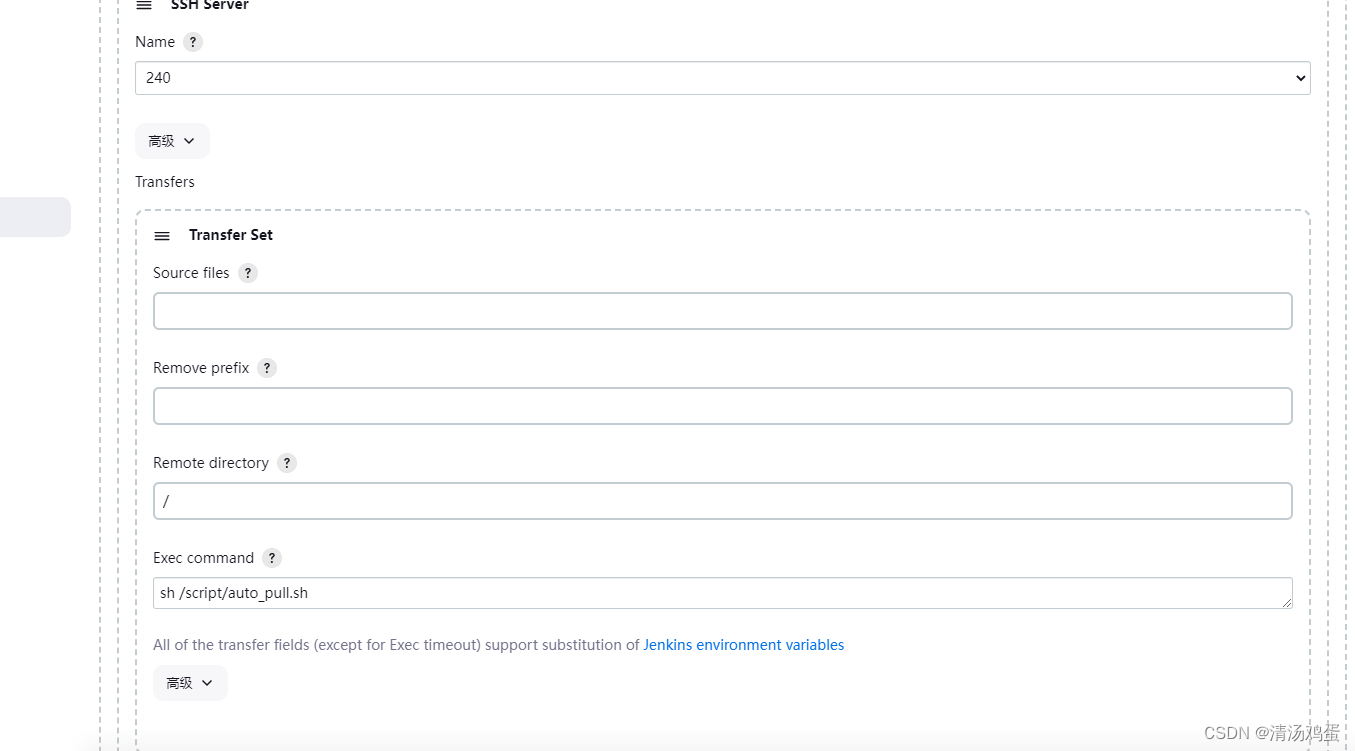Expand 高级 options below the Name dropdown

172,141
